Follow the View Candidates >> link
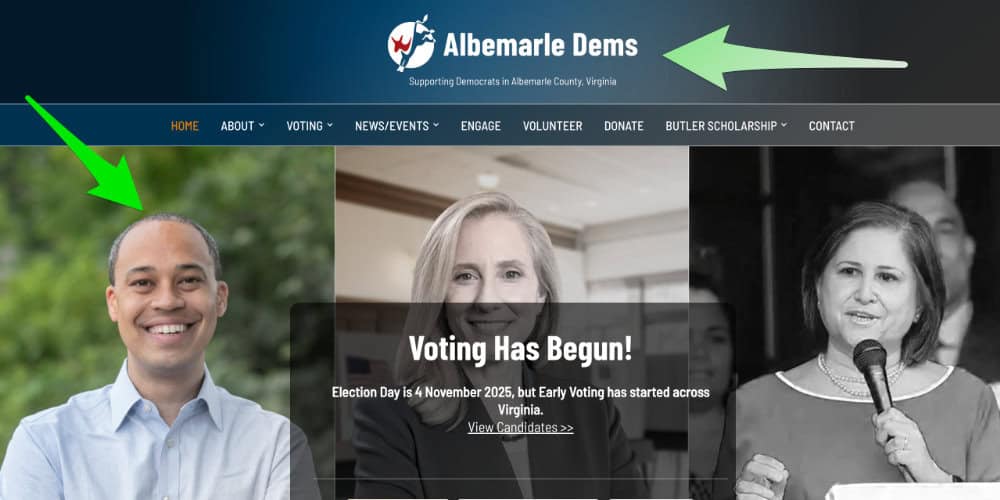 coord(520,427)
